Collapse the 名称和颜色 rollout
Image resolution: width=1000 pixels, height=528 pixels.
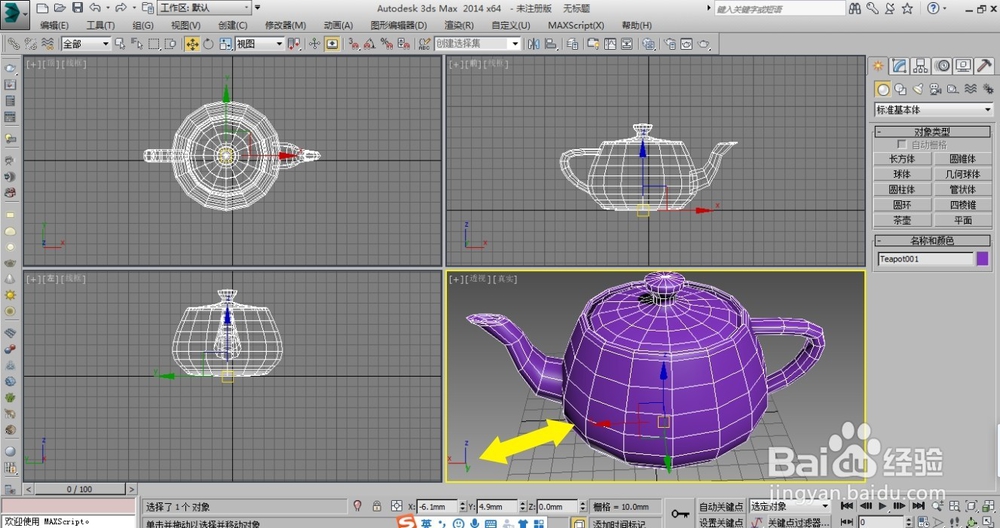[x=932, y=240]
